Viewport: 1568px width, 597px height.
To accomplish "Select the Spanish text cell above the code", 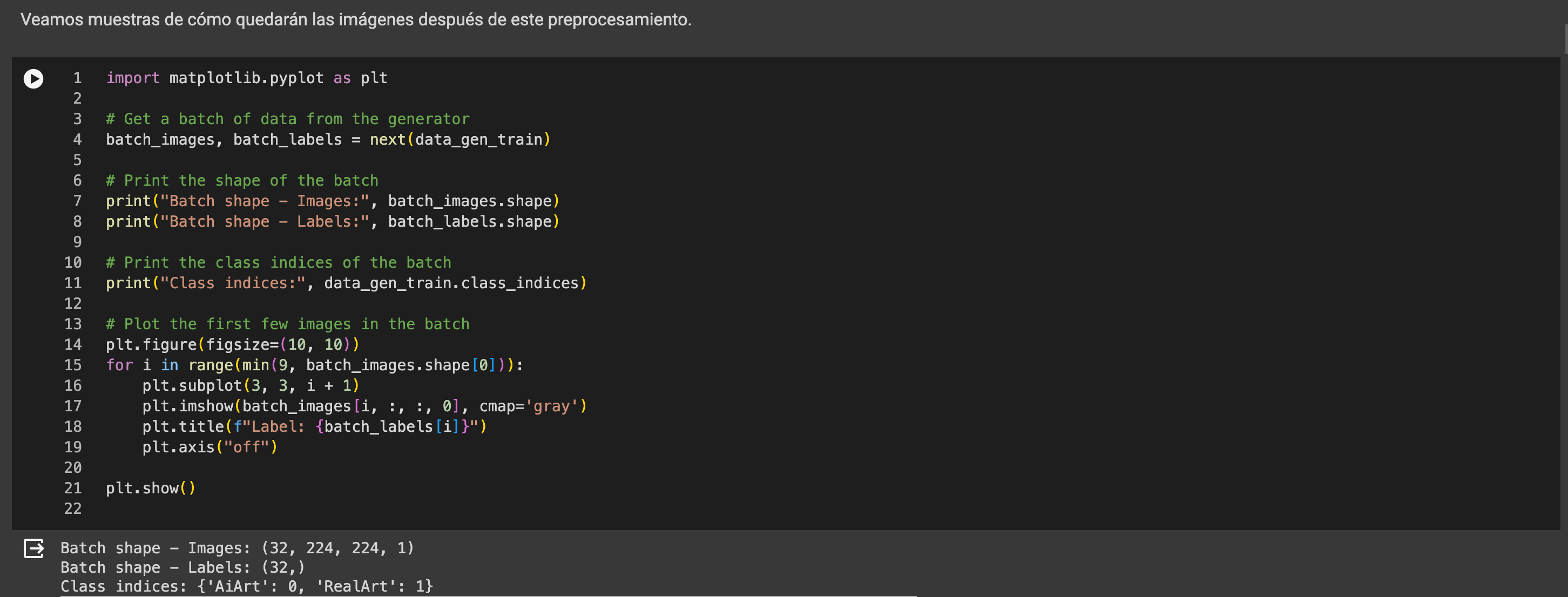I will (x=356, y=20).
